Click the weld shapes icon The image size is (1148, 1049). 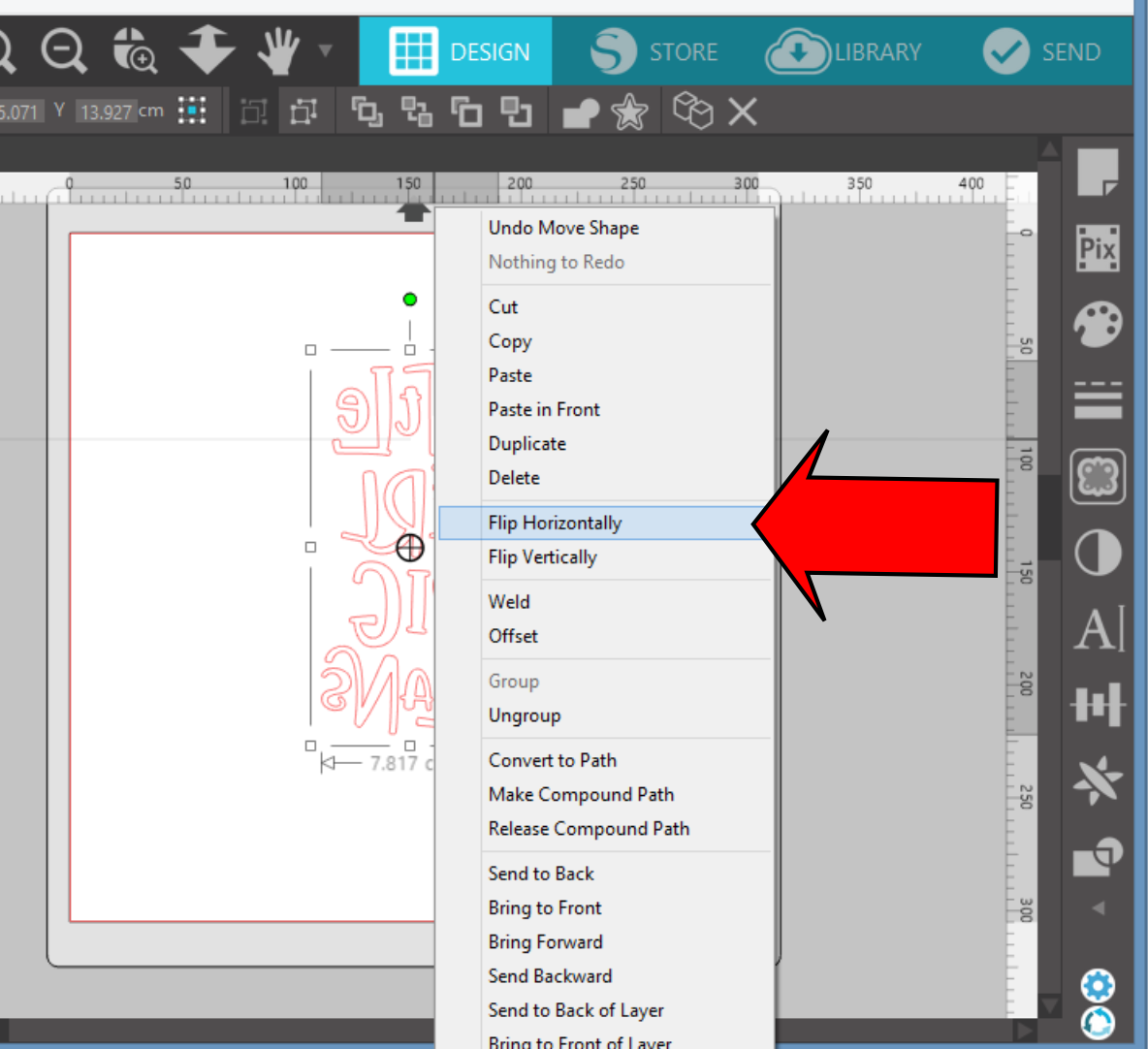(x=581, y=113)
